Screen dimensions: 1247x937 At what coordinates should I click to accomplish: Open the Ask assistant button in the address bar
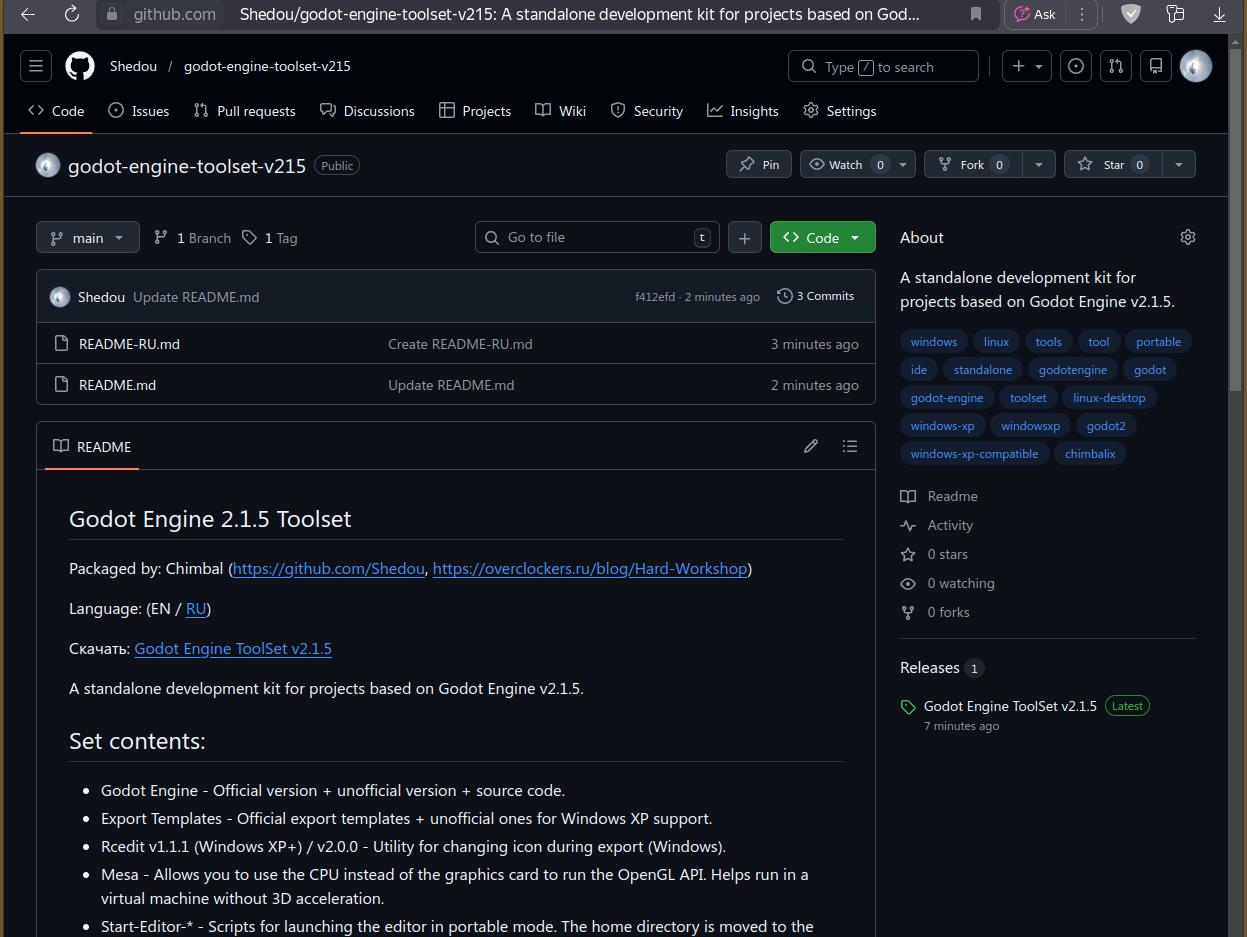tap(1034, 14)
